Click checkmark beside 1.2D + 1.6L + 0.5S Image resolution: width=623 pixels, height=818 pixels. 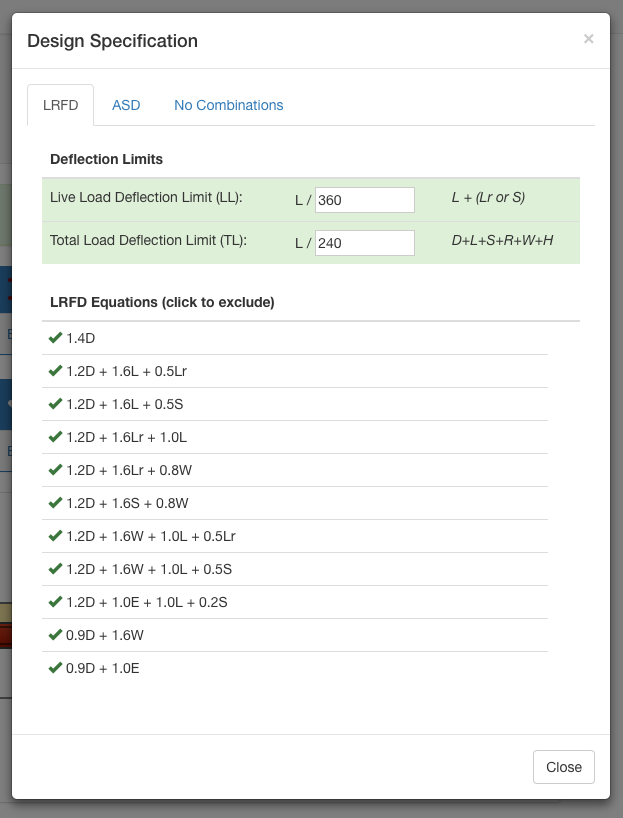[55, 404]
